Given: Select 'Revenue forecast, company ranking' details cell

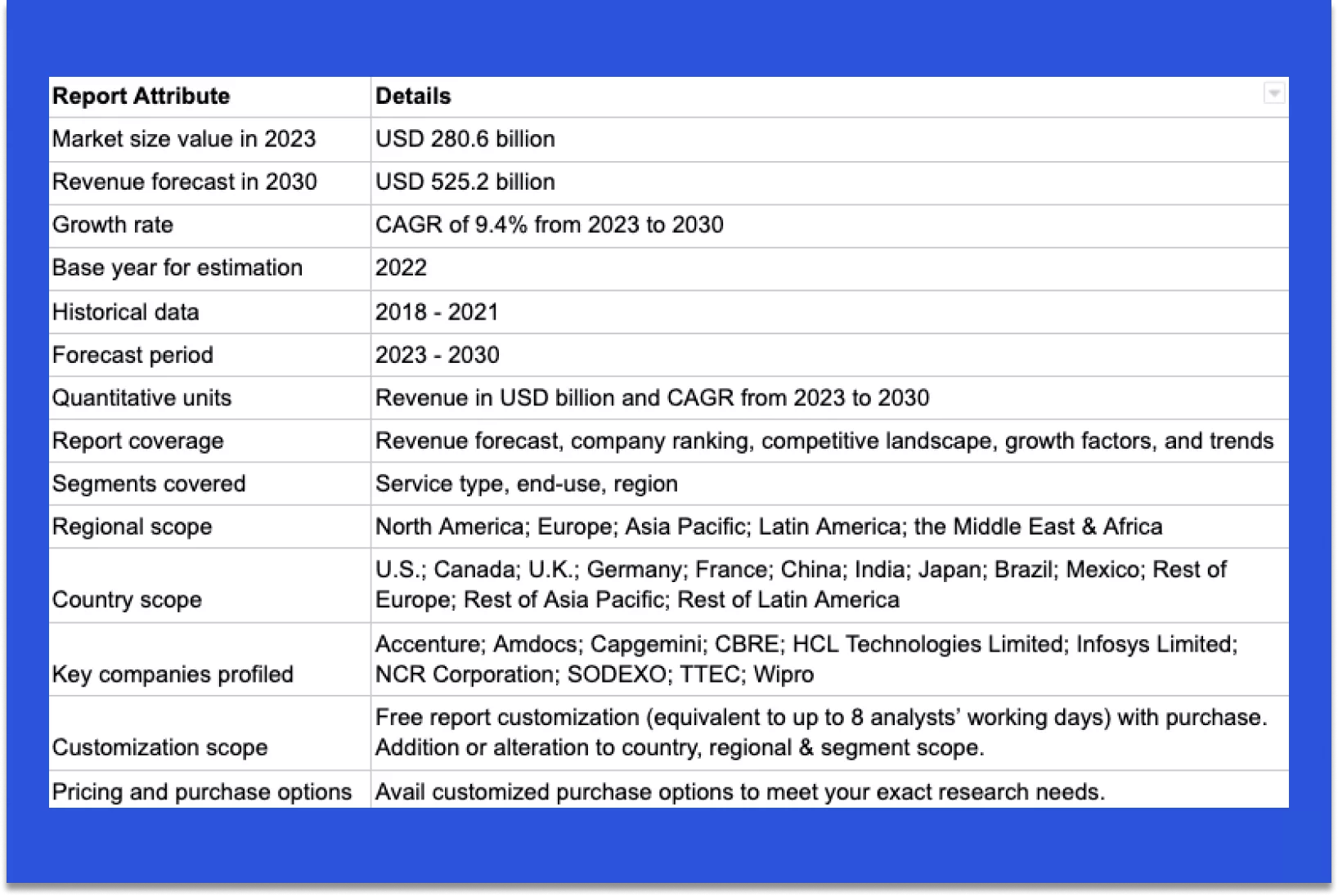Looking at the screenshot, I should coord(829,441).
